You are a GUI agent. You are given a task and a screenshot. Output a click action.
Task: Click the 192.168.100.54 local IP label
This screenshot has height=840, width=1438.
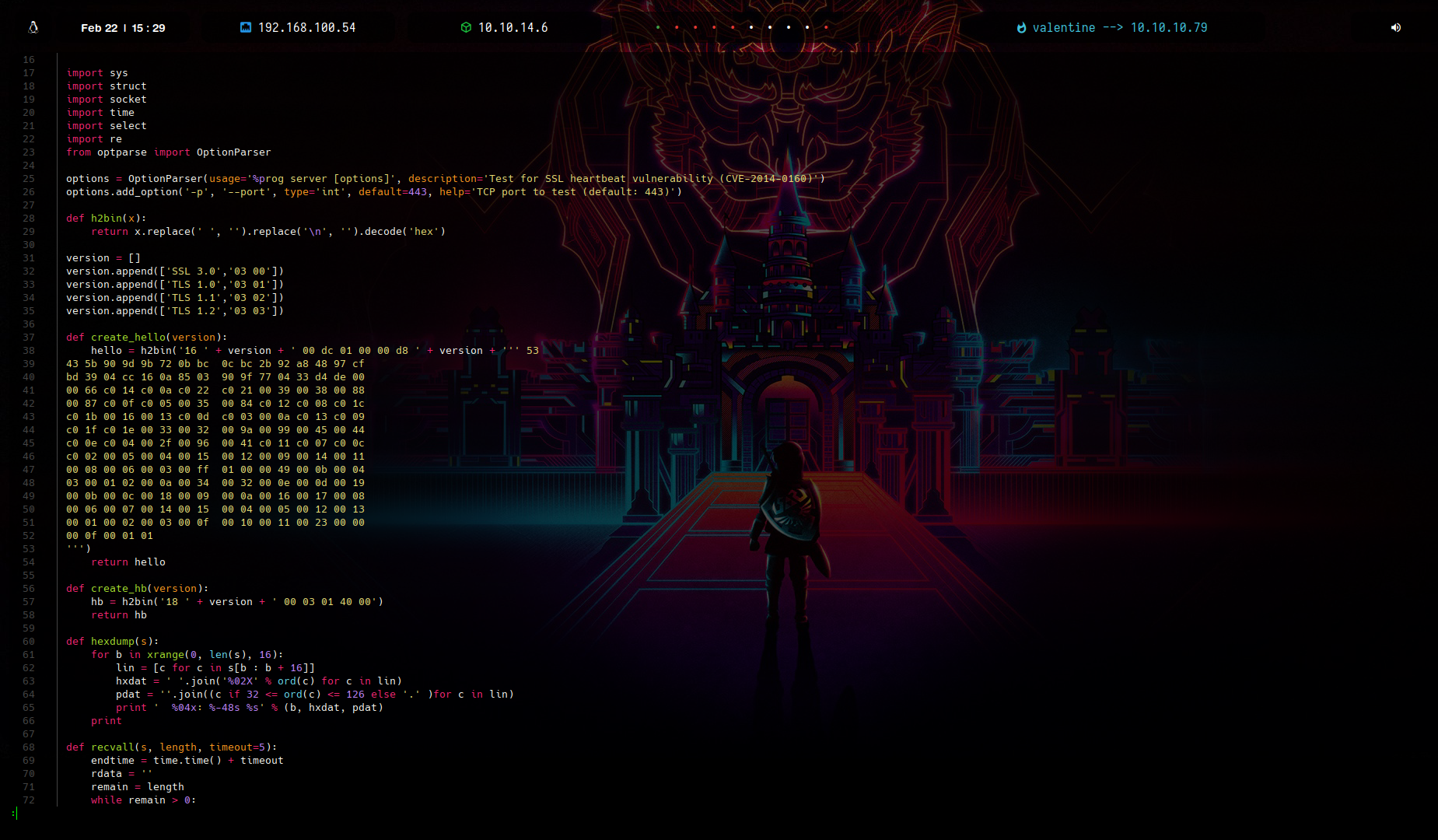coord(306,28)
